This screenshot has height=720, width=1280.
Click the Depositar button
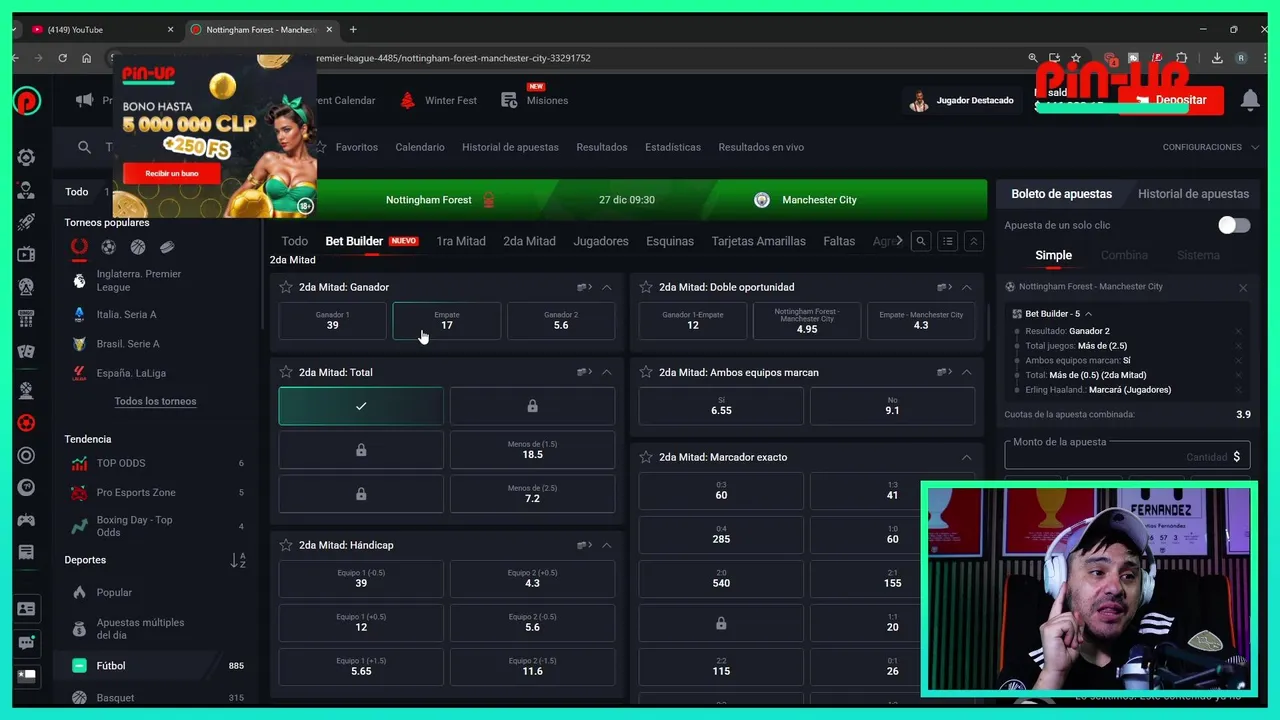pyautogui.click(x=1171, y=100)
